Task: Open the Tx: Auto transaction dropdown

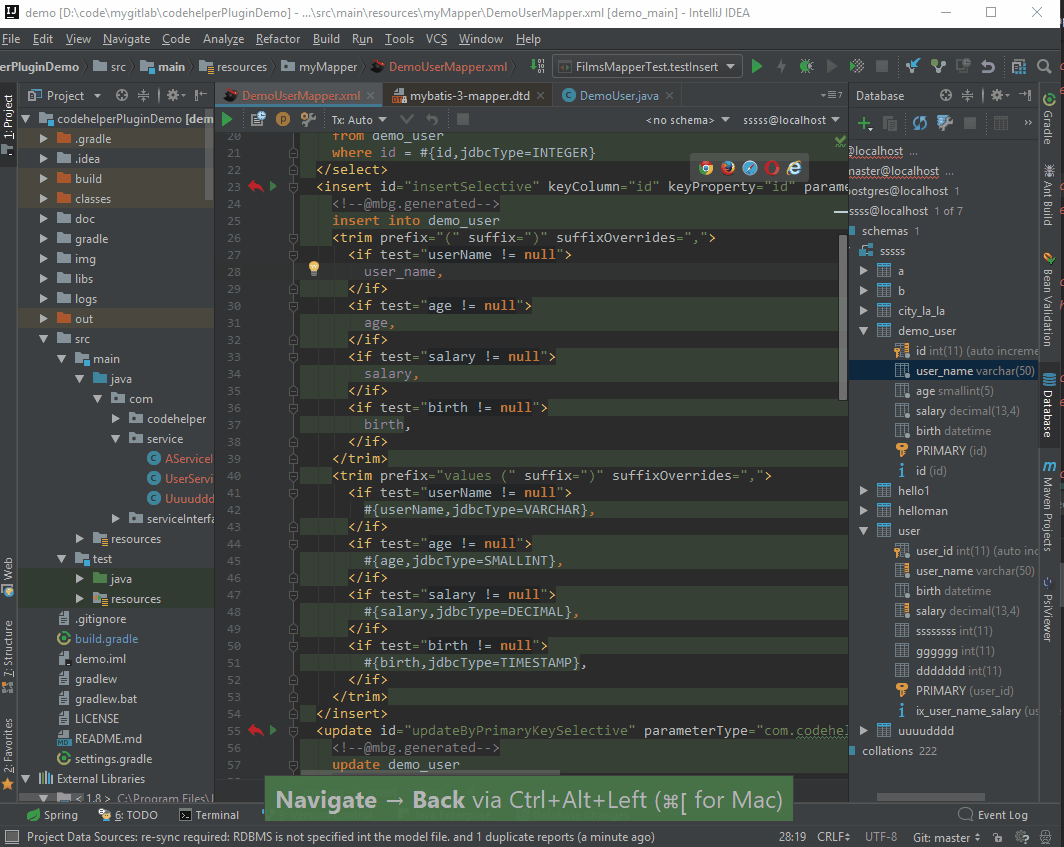Action: click(x=359, y=119)
